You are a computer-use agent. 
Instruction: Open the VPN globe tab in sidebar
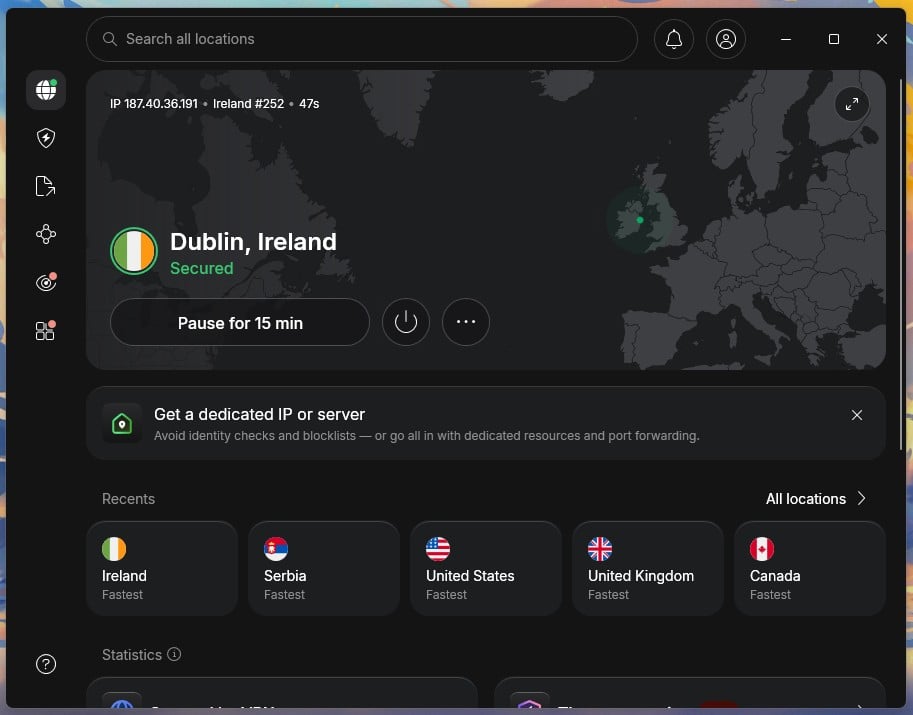click(x=45, y=90)
